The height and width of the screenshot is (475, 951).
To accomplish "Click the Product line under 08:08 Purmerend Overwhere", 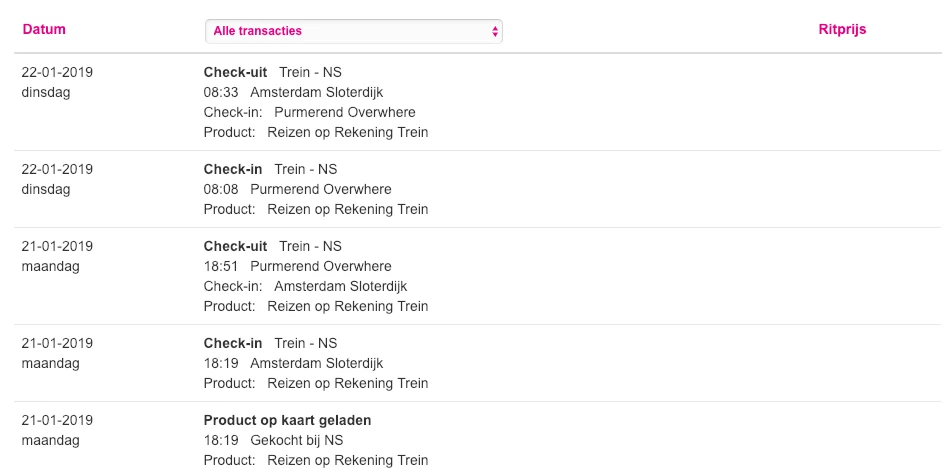I will [x=315, y=209].
